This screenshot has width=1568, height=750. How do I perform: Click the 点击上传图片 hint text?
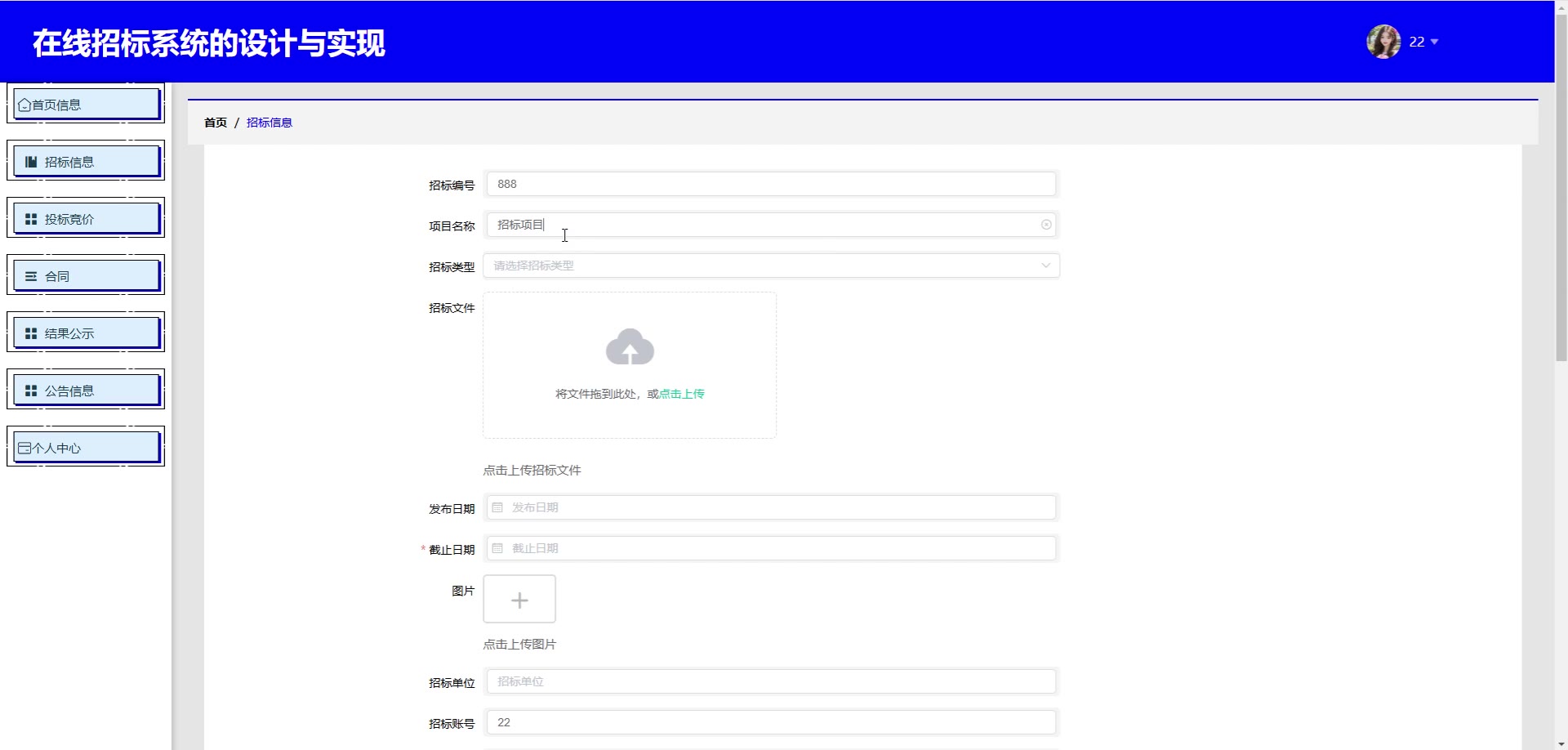click(519, 645)
